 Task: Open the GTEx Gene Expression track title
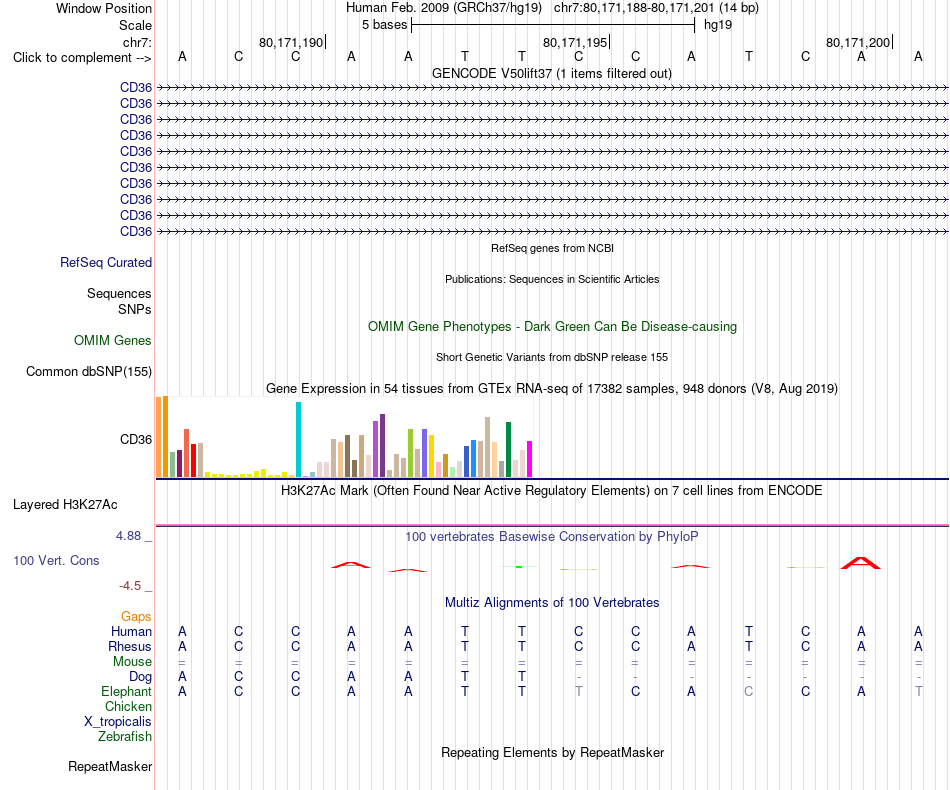pos(552,388)
